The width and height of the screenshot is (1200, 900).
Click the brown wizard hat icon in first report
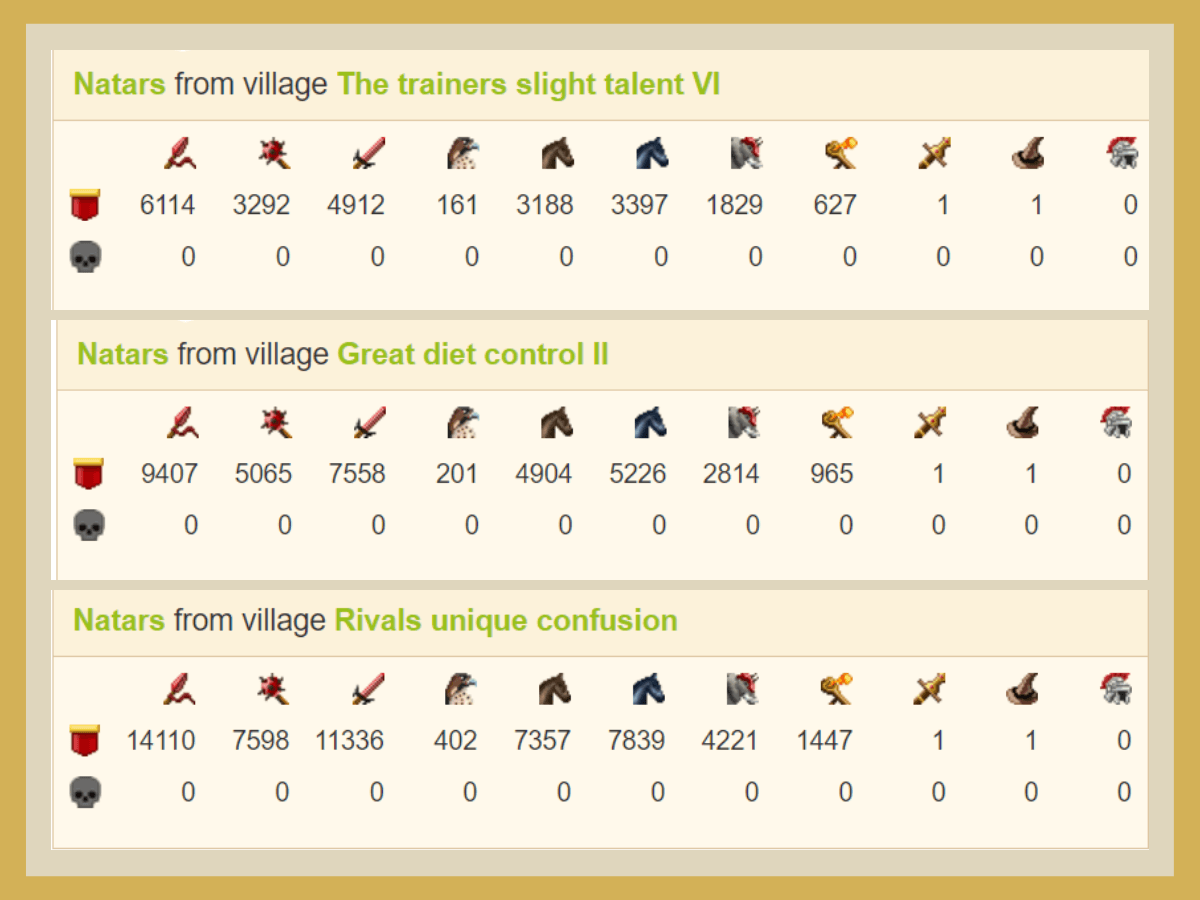pos(1027,154)
